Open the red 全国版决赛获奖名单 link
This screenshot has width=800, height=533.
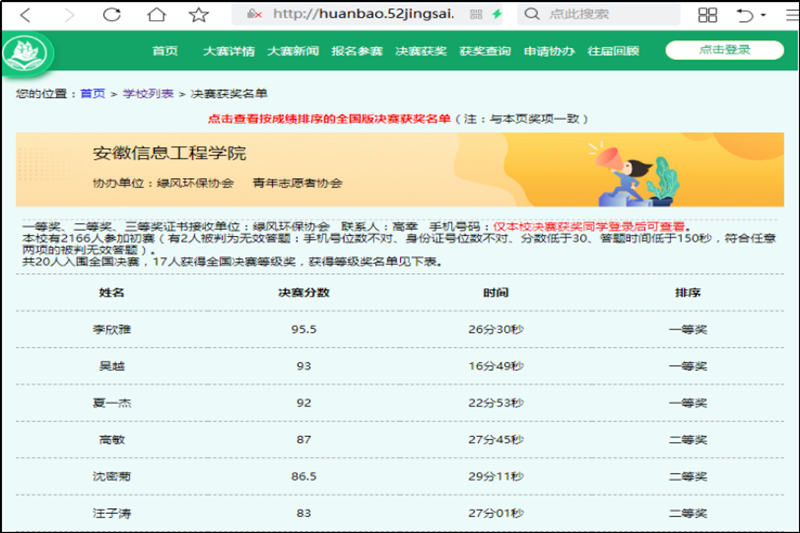(x=329, y=118)
